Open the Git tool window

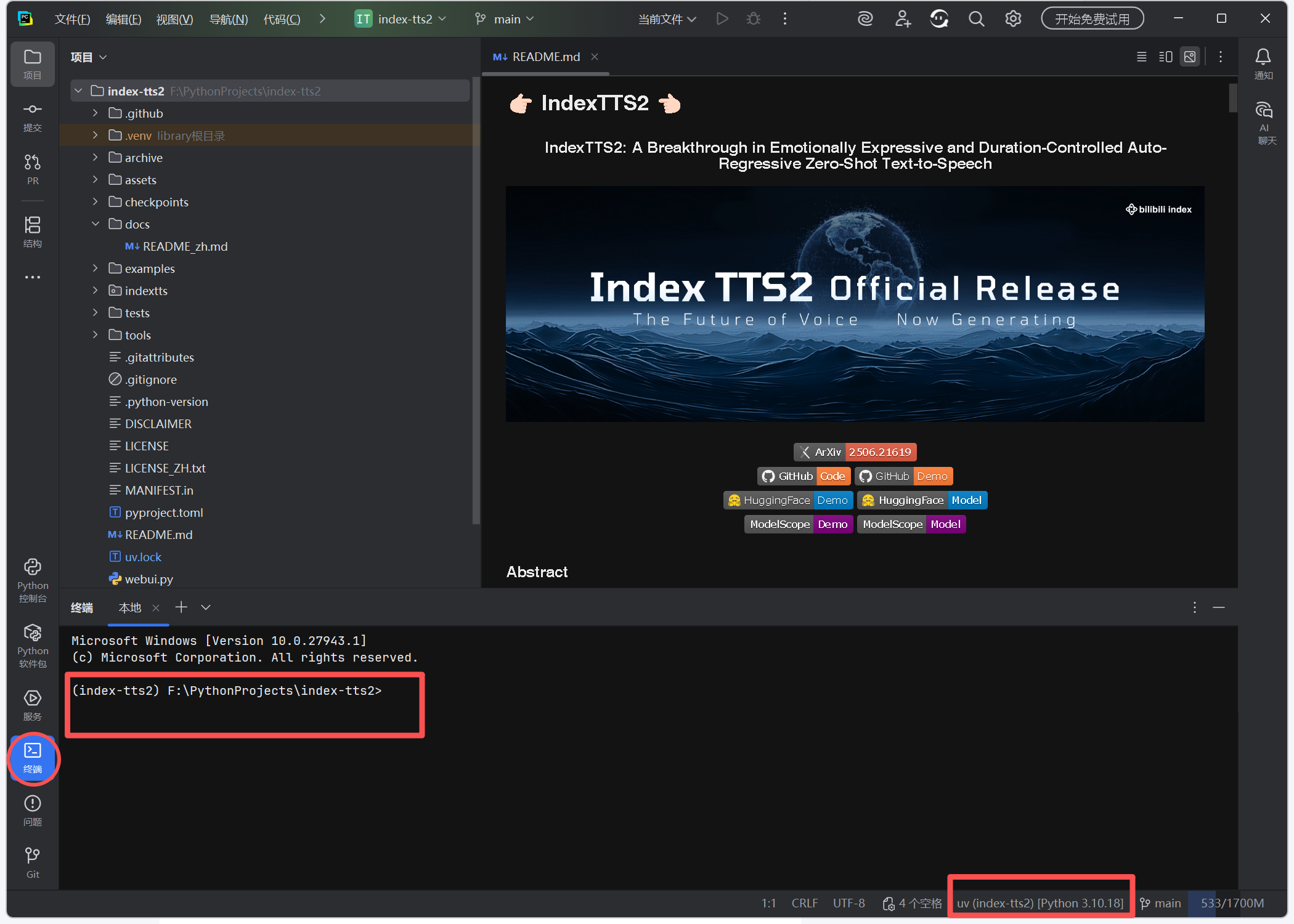[x=33, y=862]
